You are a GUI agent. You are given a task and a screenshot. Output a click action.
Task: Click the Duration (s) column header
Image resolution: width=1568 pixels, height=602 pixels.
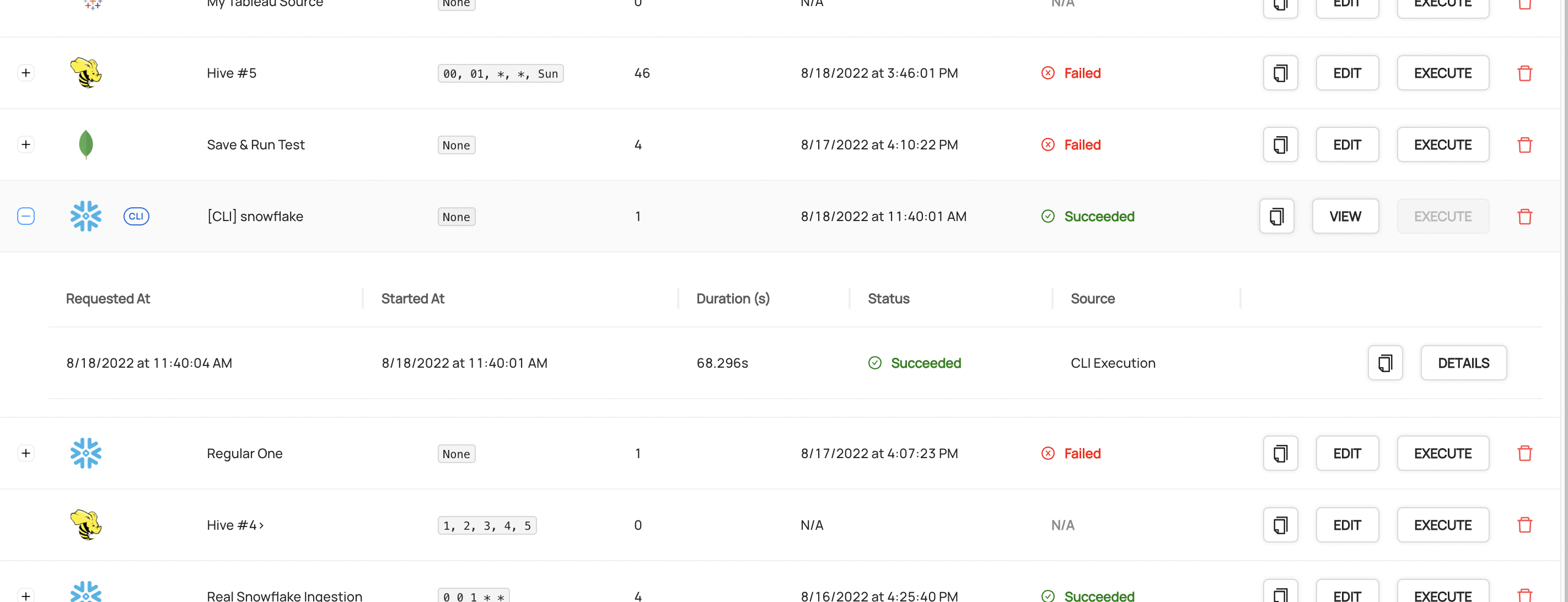click(732, 298)
